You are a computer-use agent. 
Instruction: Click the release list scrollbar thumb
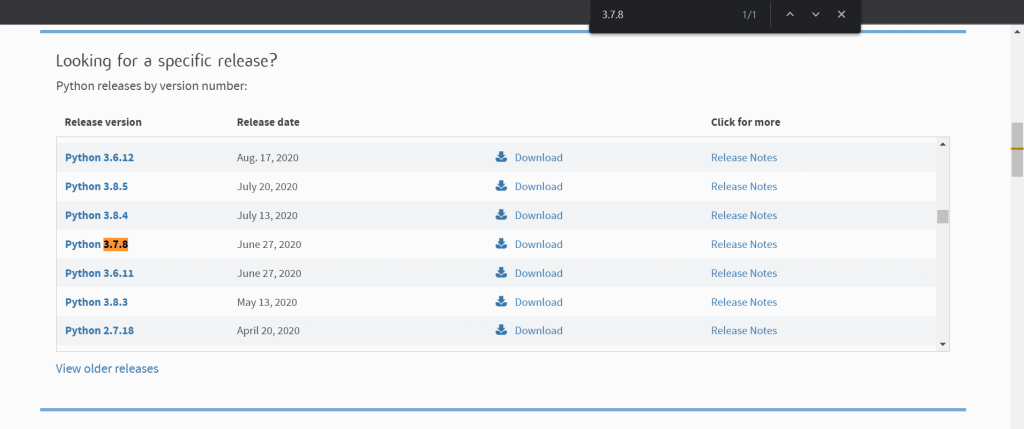942,217
